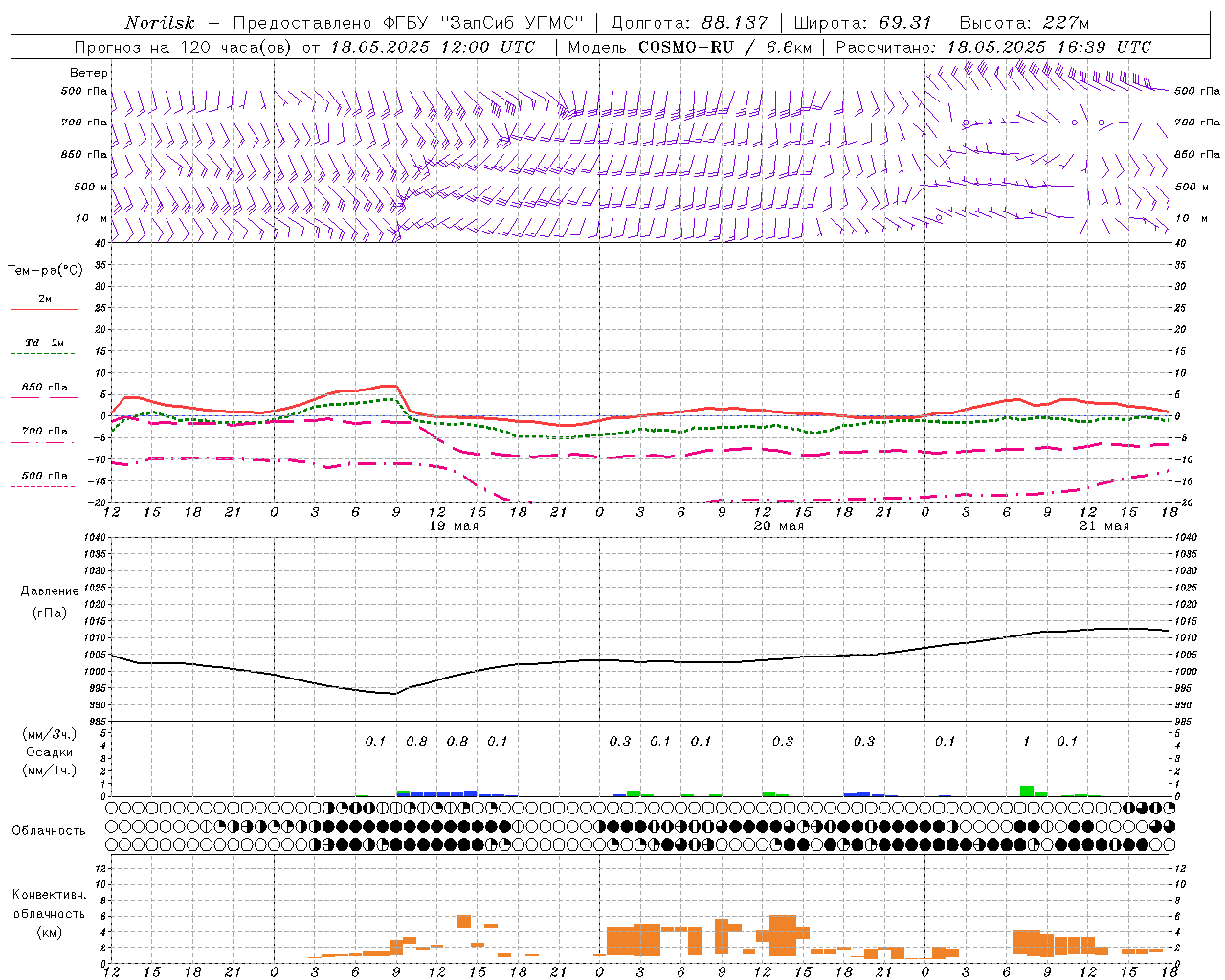Click the "Модель COSMO-RU / 6.6км" label
The image size is (1225, 980).
point(691,47)
